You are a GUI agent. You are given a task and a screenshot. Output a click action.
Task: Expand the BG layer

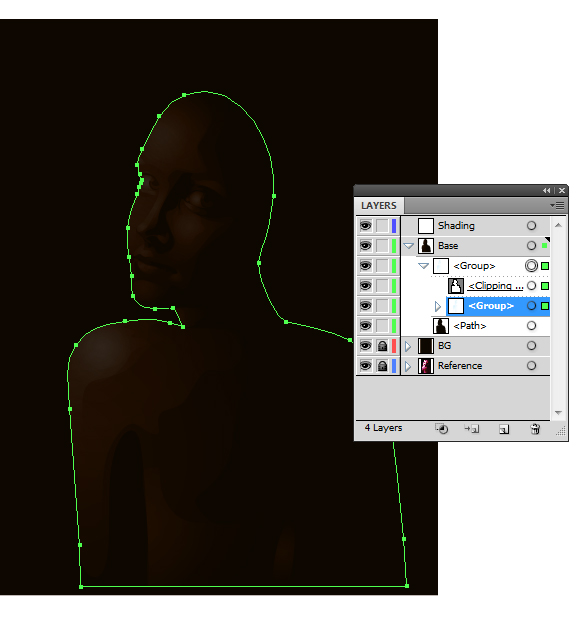[408, 346]
